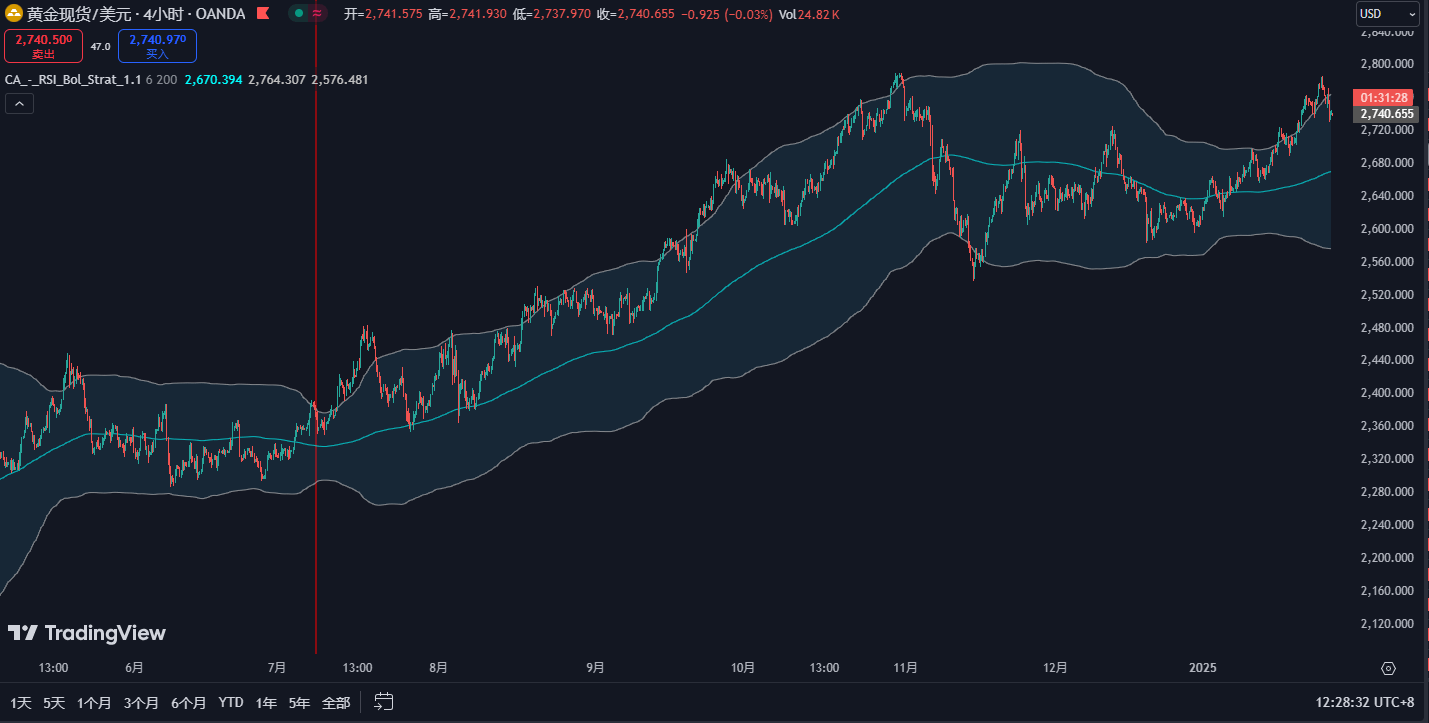Screen dimensions: 1429x723
Task: Click the 5年 time range
Action: 299,703
